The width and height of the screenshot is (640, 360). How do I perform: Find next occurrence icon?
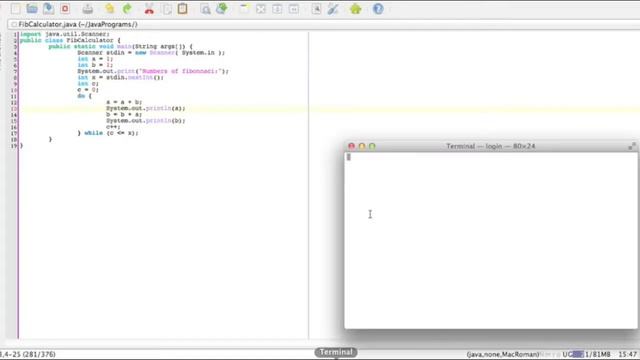[x=222, y=9]
